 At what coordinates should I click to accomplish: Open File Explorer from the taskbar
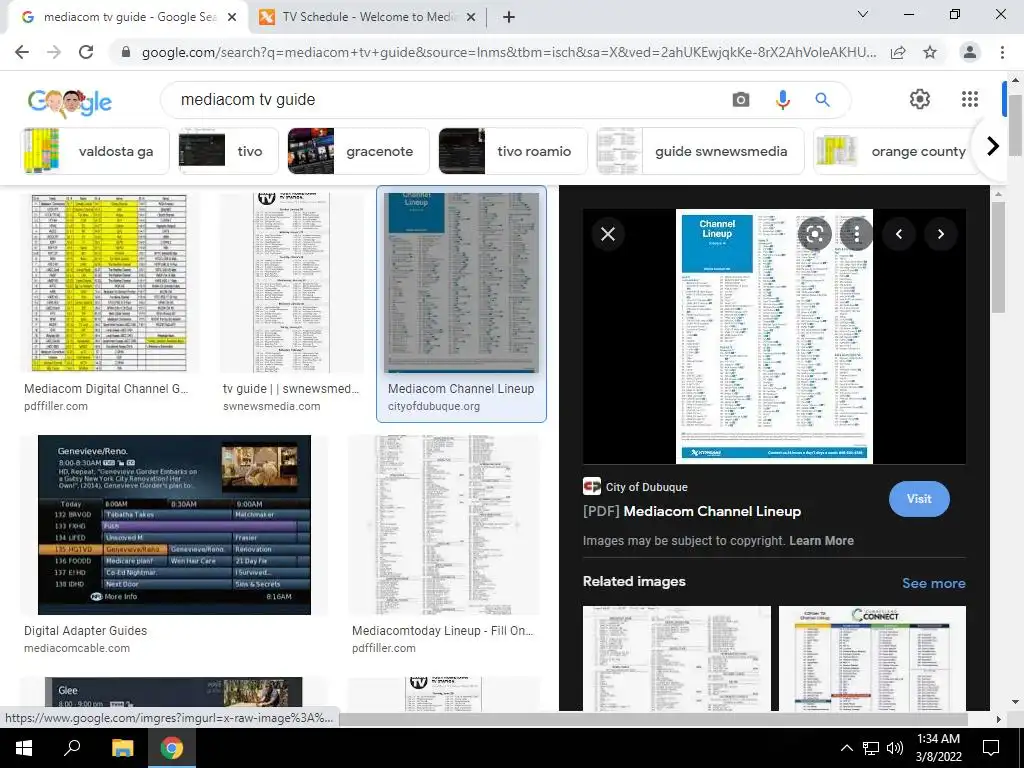click(x=122, y=748)
